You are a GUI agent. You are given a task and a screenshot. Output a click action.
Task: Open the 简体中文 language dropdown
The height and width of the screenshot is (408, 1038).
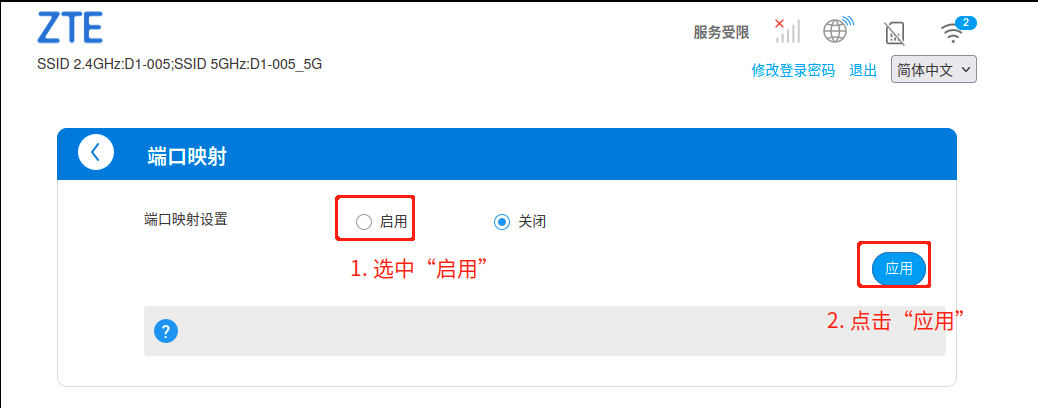[x=934, y=70]
